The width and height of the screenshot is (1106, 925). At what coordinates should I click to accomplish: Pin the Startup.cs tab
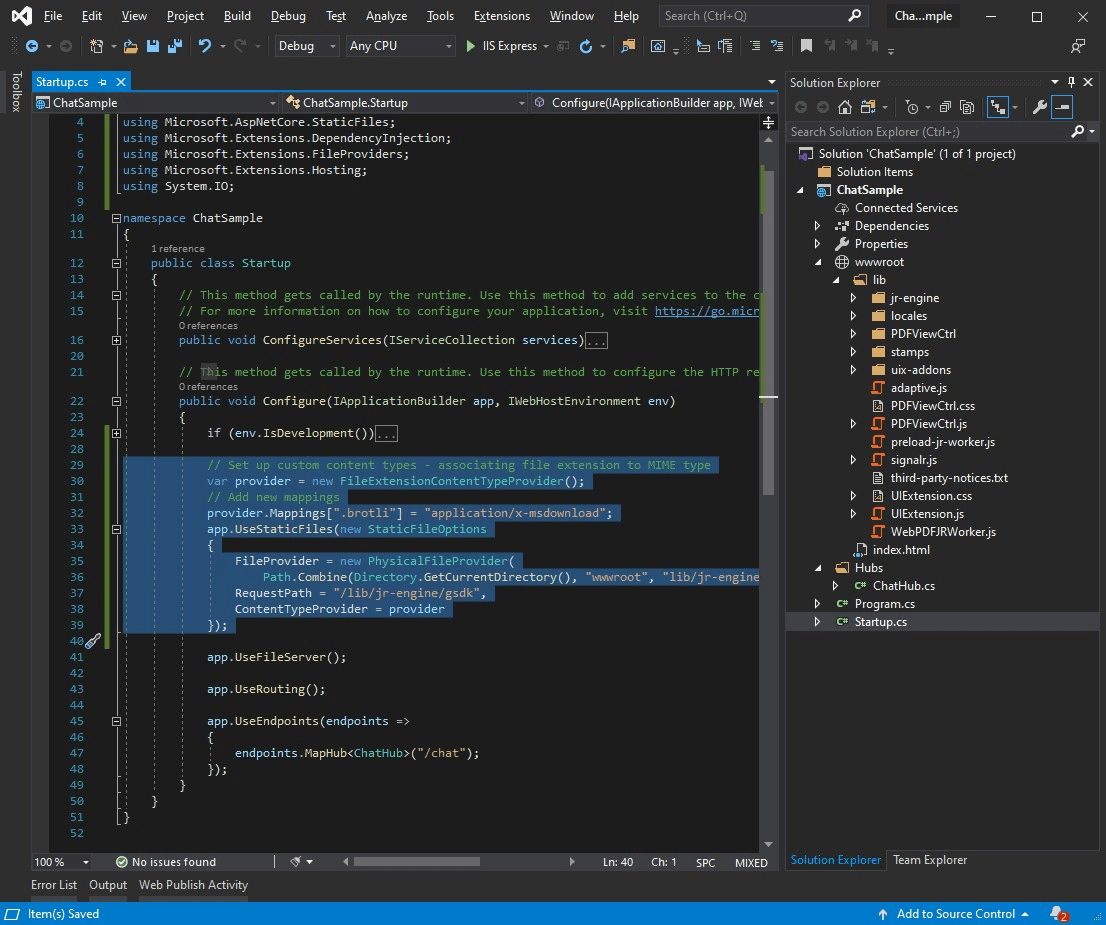[102, 82]
